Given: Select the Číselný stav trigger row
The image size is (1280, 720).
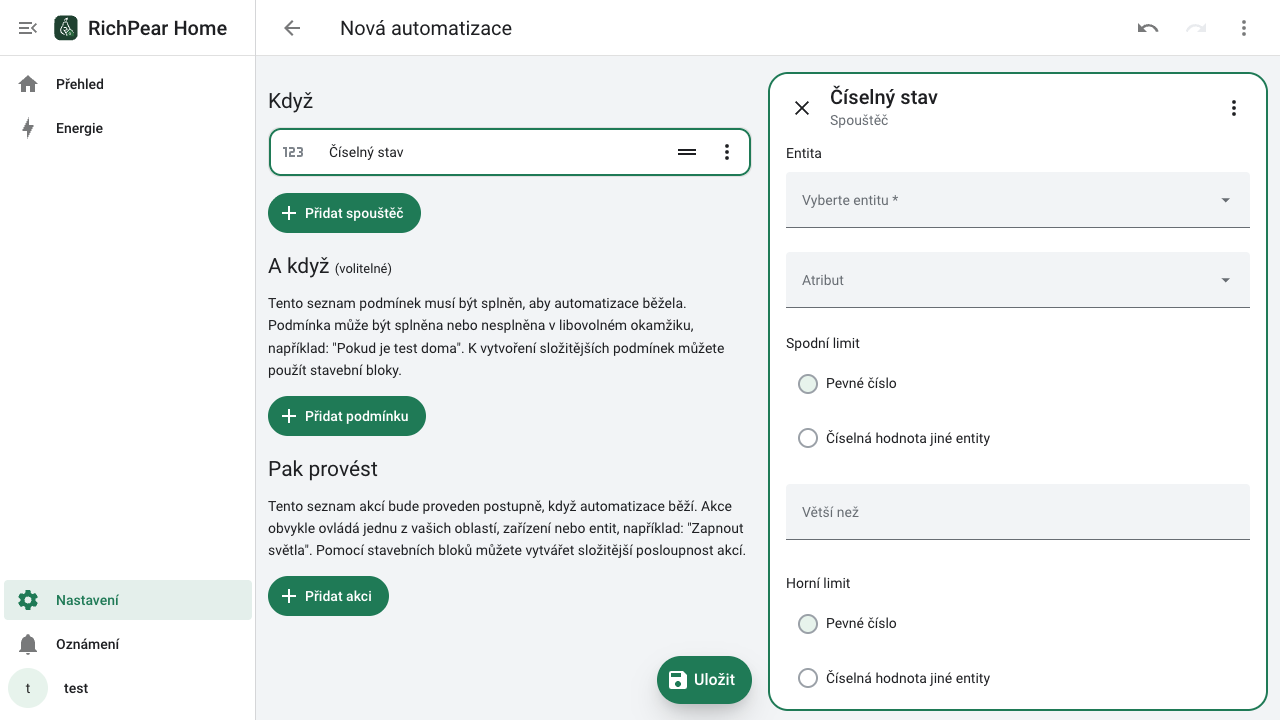Looking at the screenshot, I should coord(510,152).
